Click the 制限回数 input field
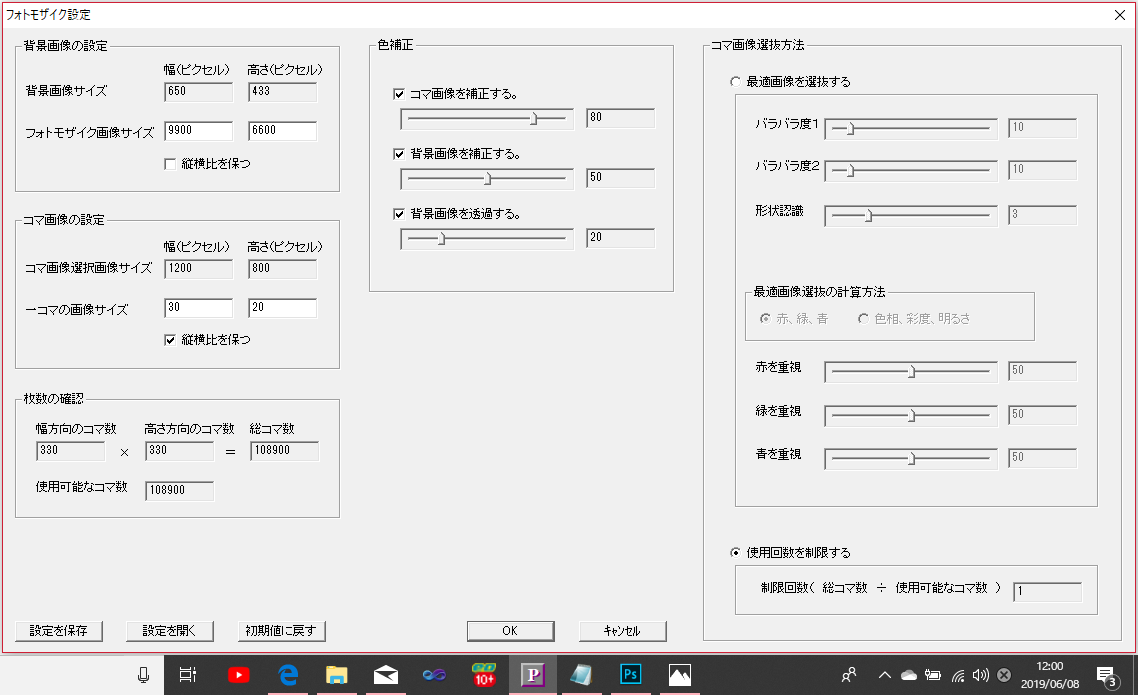This screenshot has height=695, width=1138. (1047, 591)
